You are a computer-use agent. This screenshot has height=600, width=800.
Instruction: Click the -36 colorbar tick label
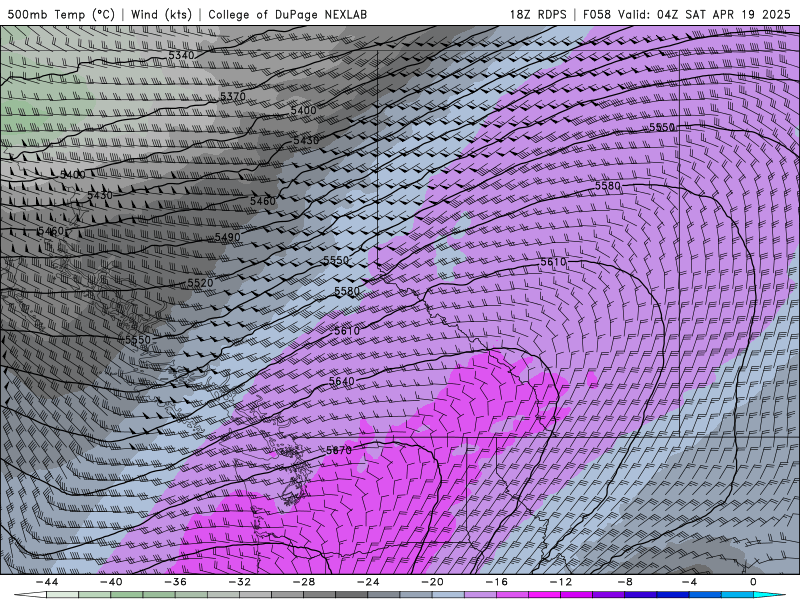[x=176, y=582]
